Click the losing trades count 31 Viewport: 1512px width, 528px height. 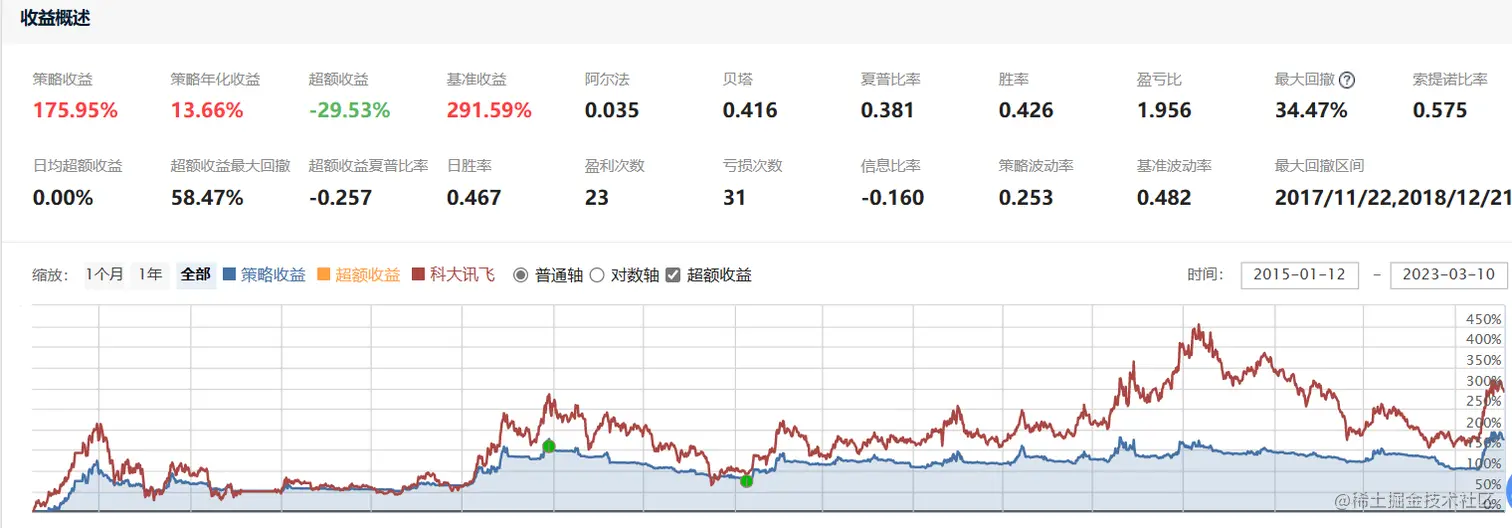coord(735,197)
